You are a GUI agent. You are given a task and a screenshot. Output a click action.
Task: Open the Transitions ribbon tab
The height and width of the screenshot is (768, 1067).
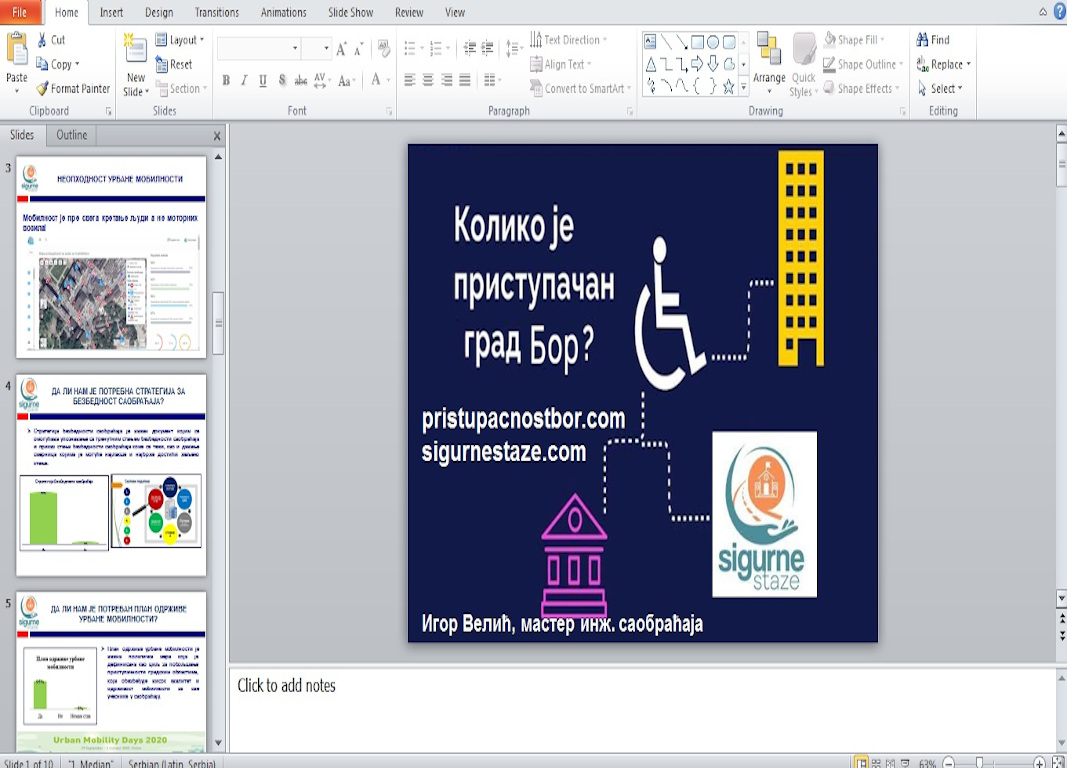click(217, 13)
